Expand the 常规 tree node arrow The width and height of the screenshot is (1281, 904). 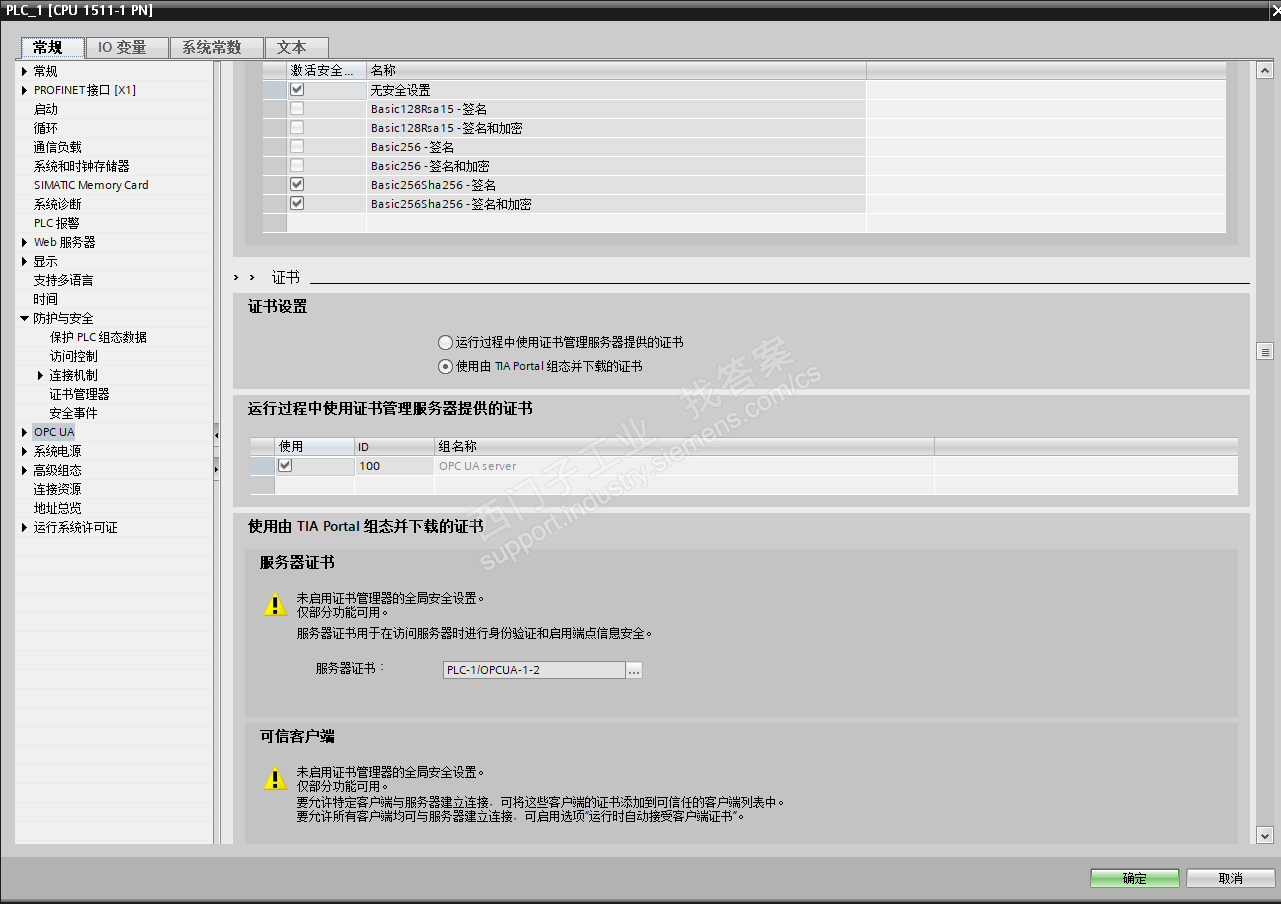tap(25, 71)
